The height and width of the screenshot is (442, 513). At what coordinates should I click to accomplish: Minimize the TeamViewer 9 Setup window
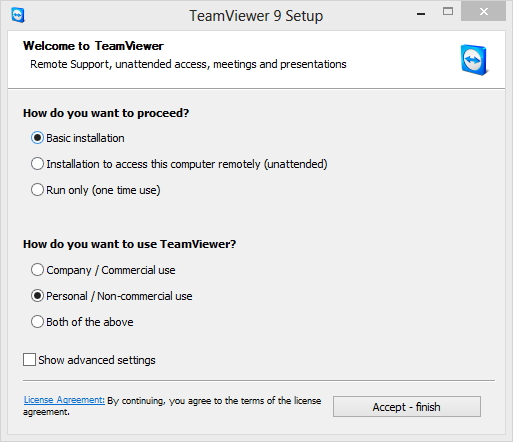pos(421,14)
